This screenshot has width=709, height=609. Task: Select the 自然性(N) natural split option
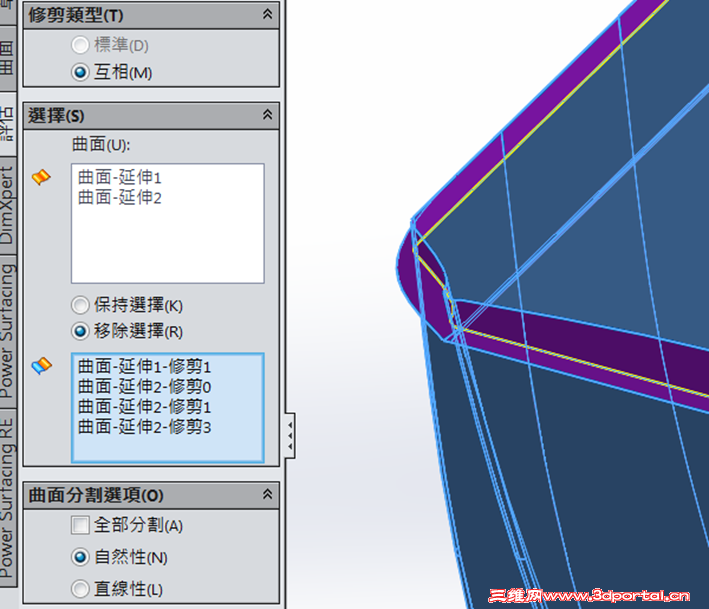[80, 557]
